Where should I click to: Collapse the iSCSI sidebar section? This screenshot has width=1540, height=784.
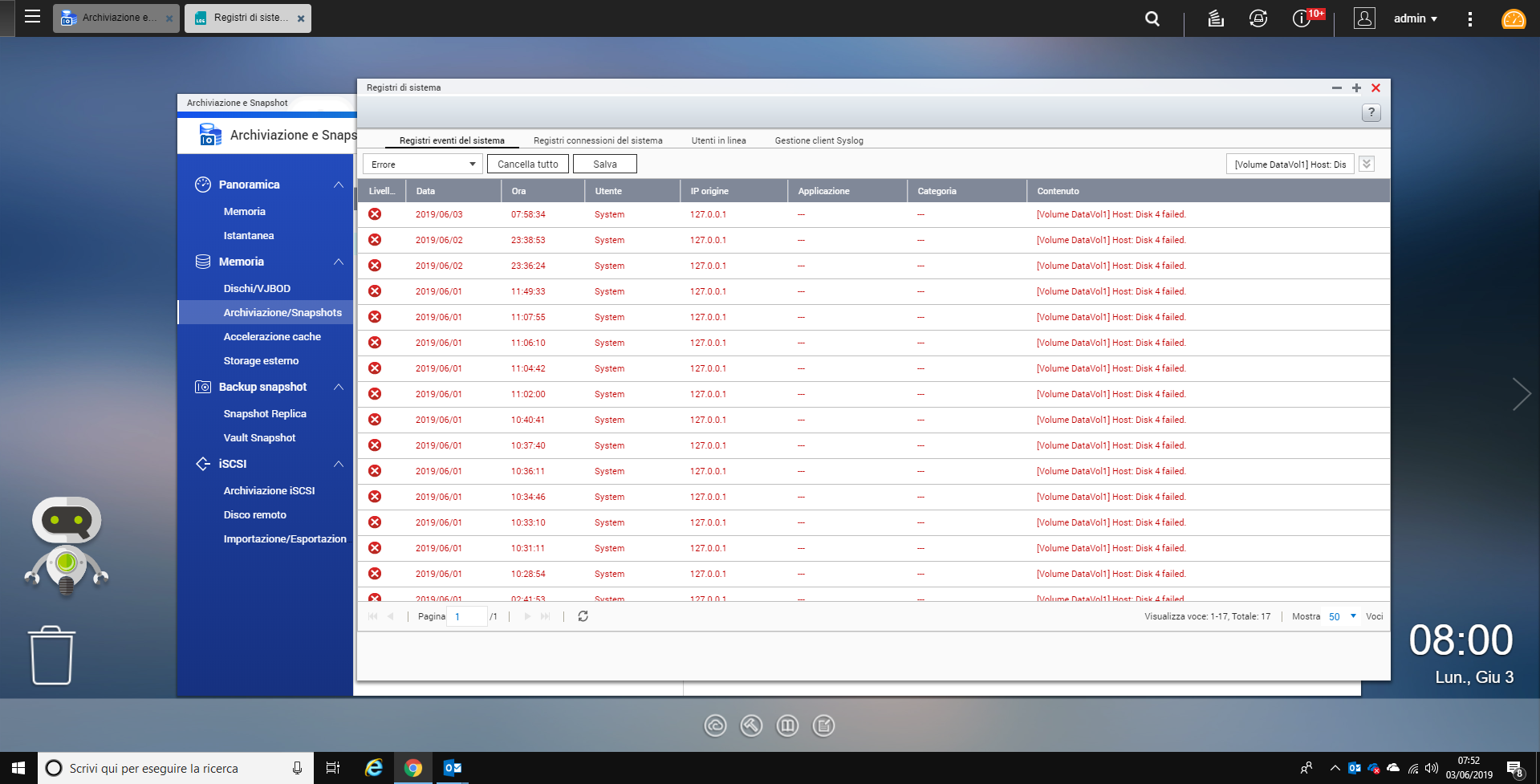point(339,464)
